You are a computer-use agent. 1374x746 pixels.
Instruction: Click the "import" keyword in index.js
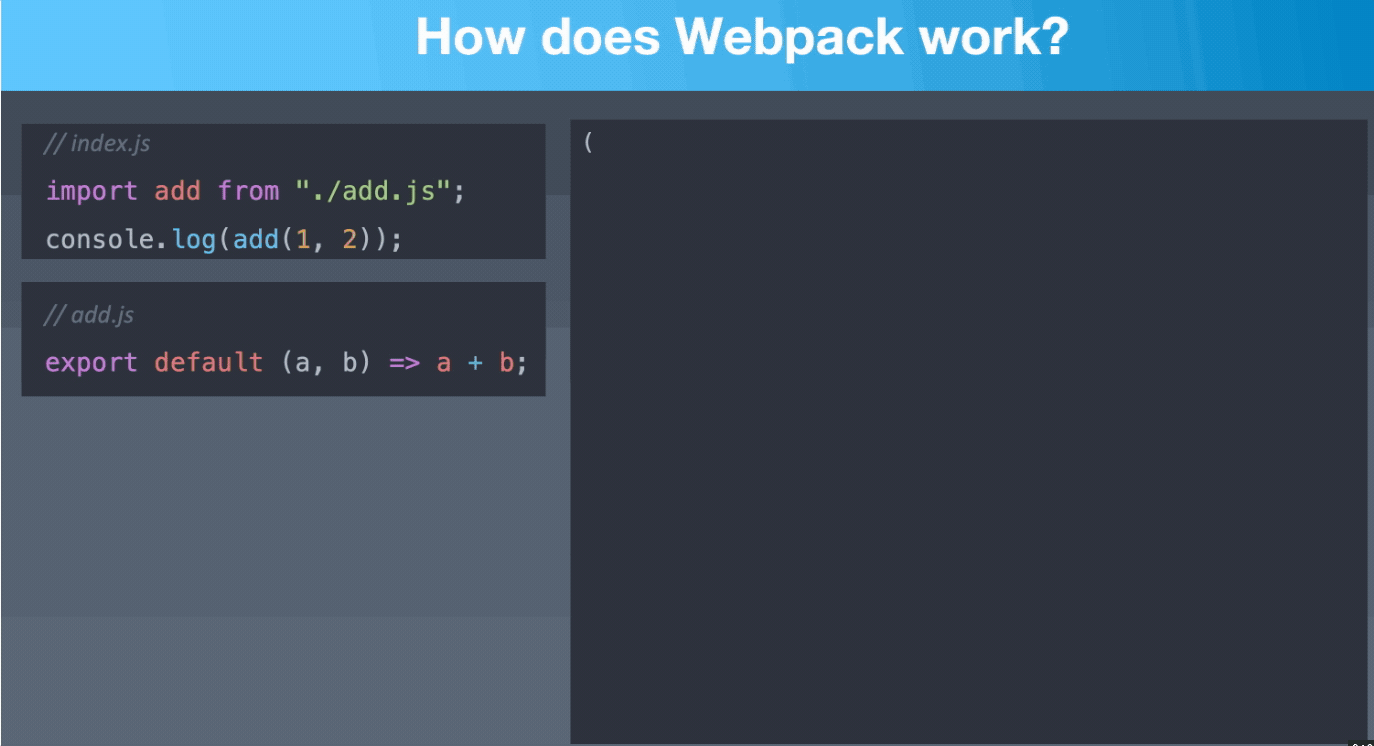coord(93,191)
